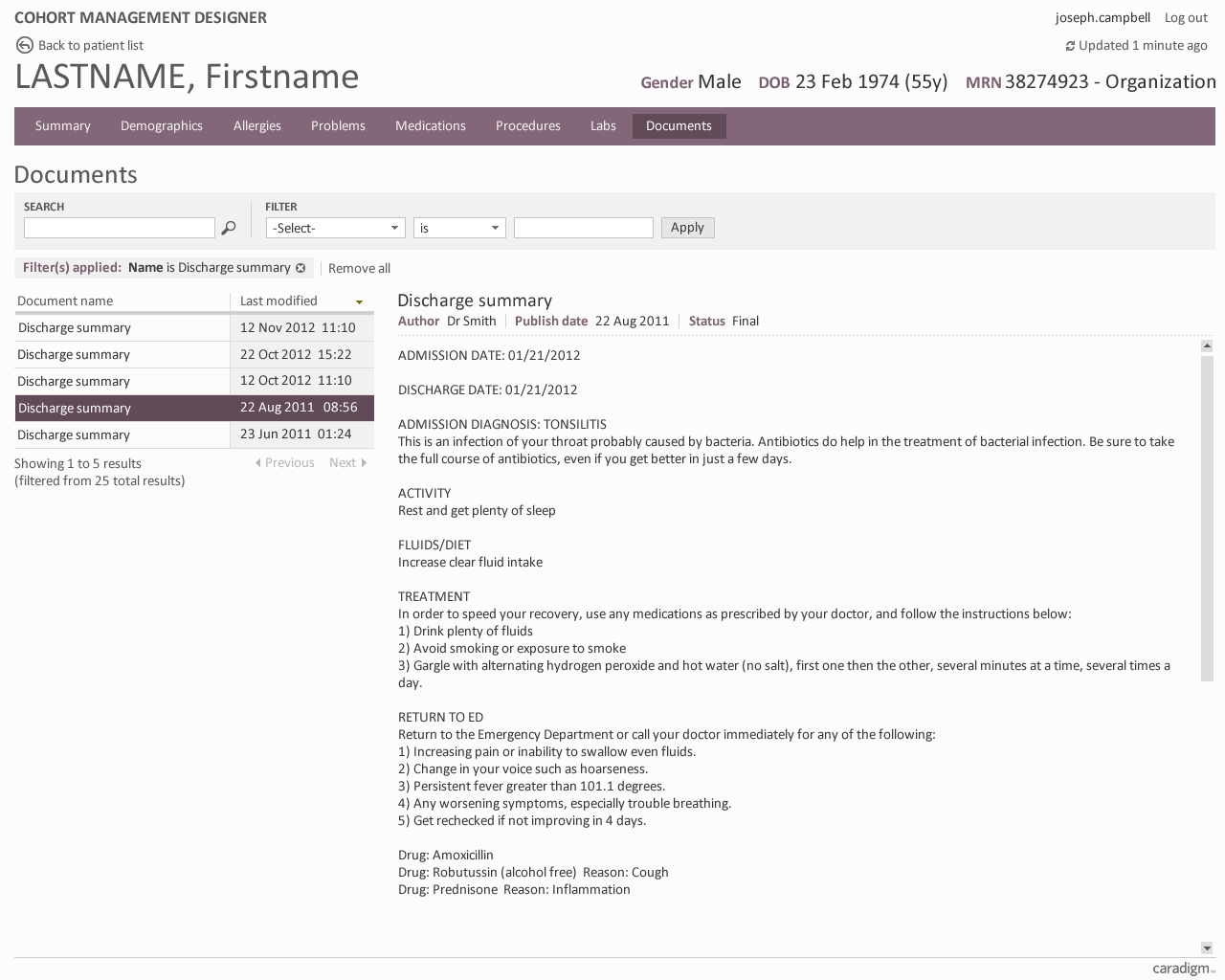The image size is (1225, 980).
Task: Click Remove all to clear filters
Action: (359, 268)
